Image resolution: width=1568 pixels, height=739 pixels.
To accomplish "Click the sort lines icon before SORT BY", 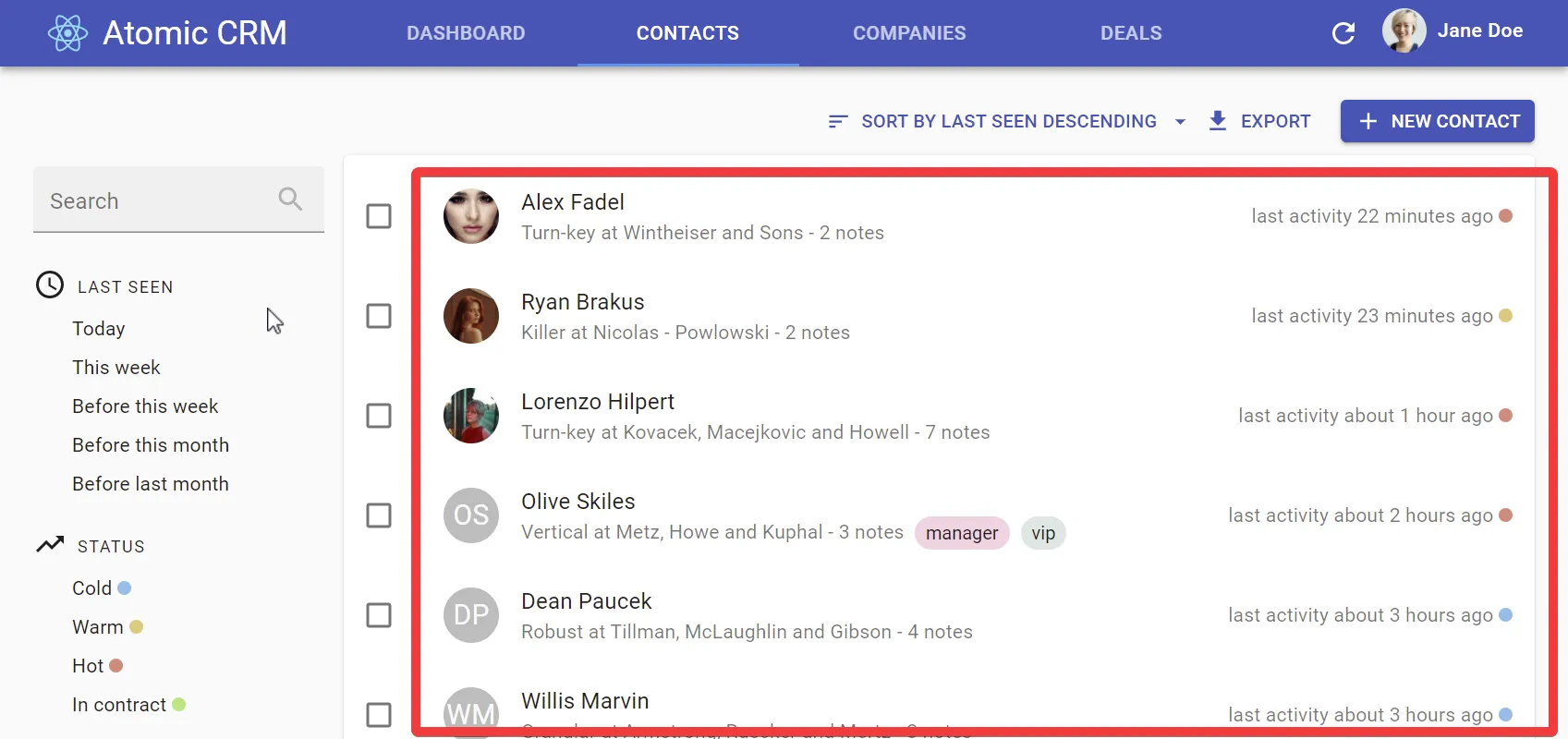I will (837, 121).
